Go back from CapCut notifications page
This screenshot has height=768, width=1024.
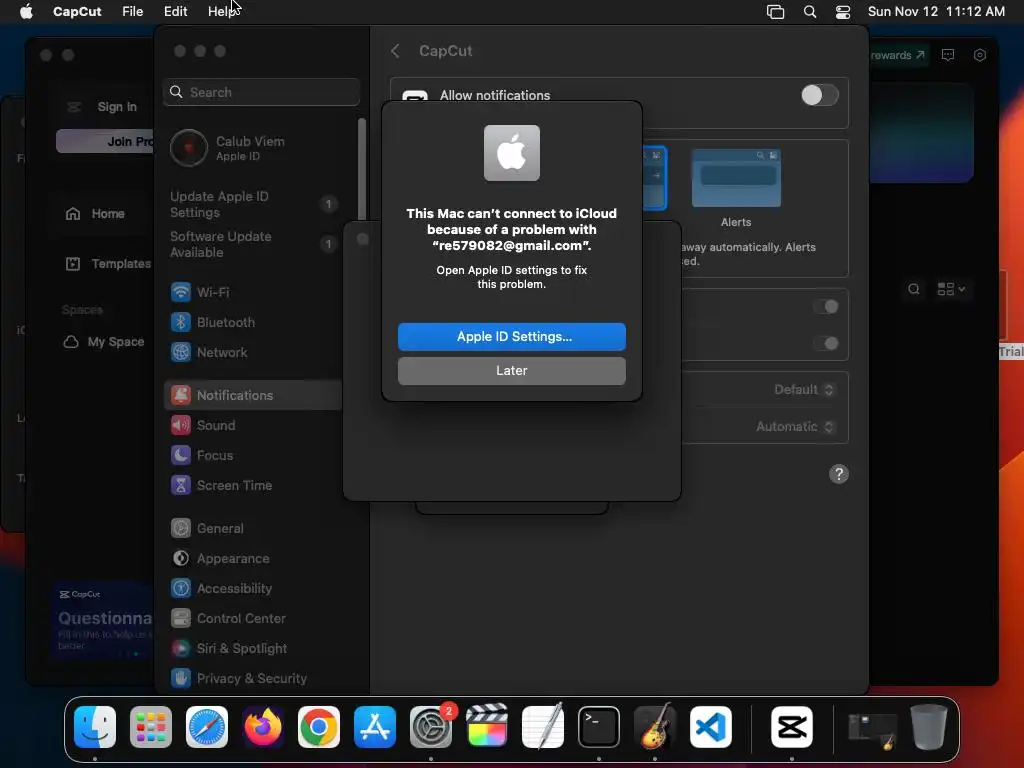point(395,51)
